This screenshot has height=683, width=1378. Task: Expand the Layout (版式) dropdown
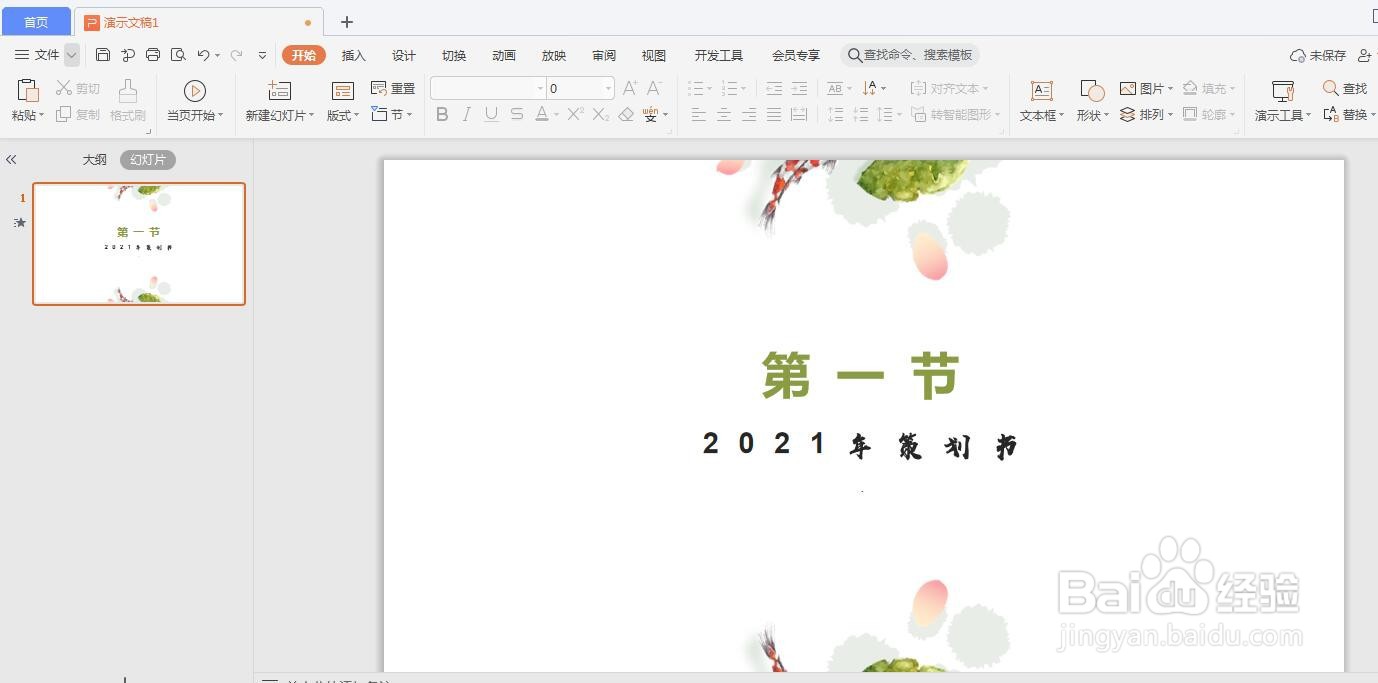[x=343, y=115]
